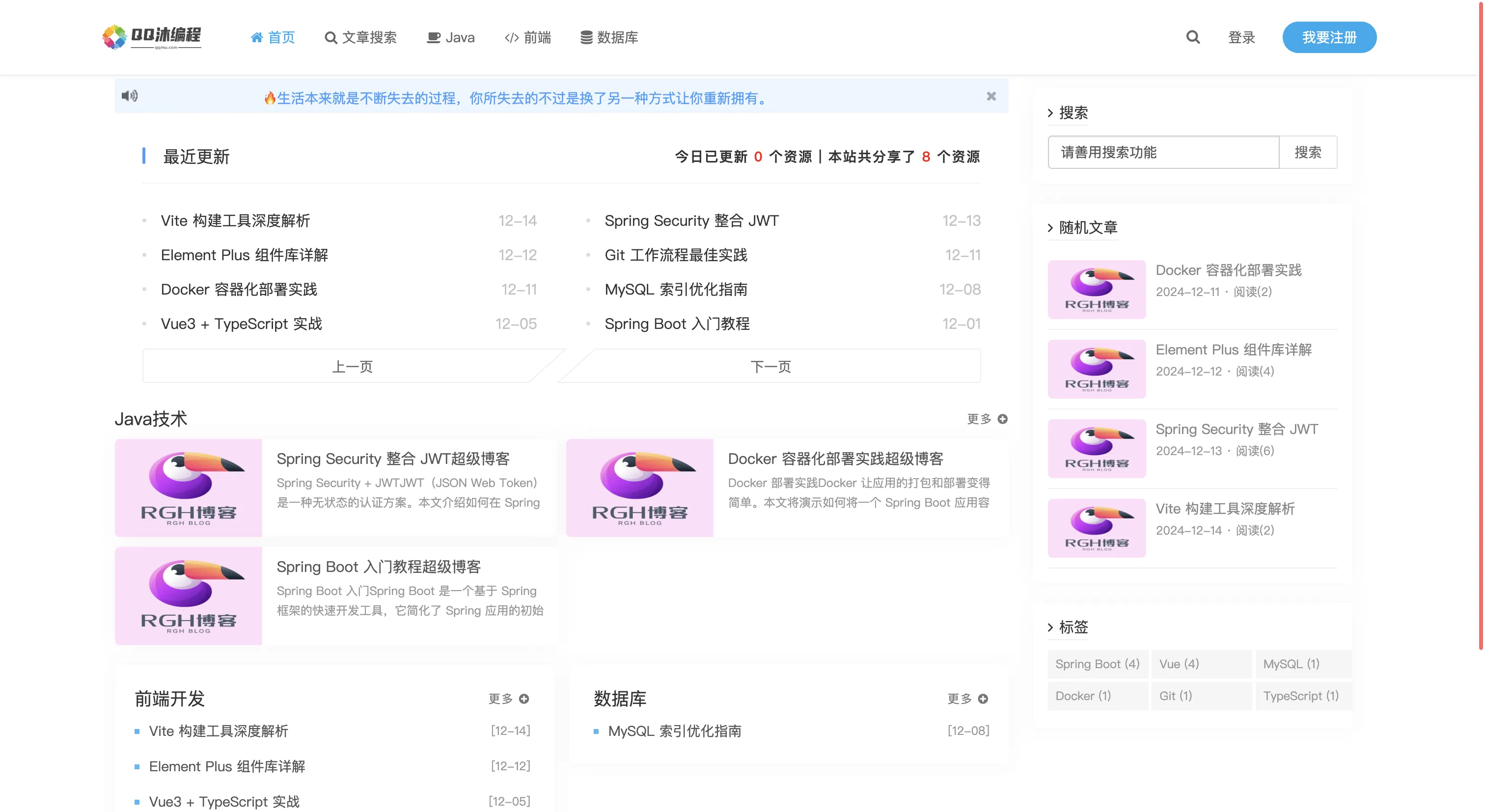Click 更多 text in the 数据库 section
The height and width of the screenshot is (812, 1485).
pos(959,699)
